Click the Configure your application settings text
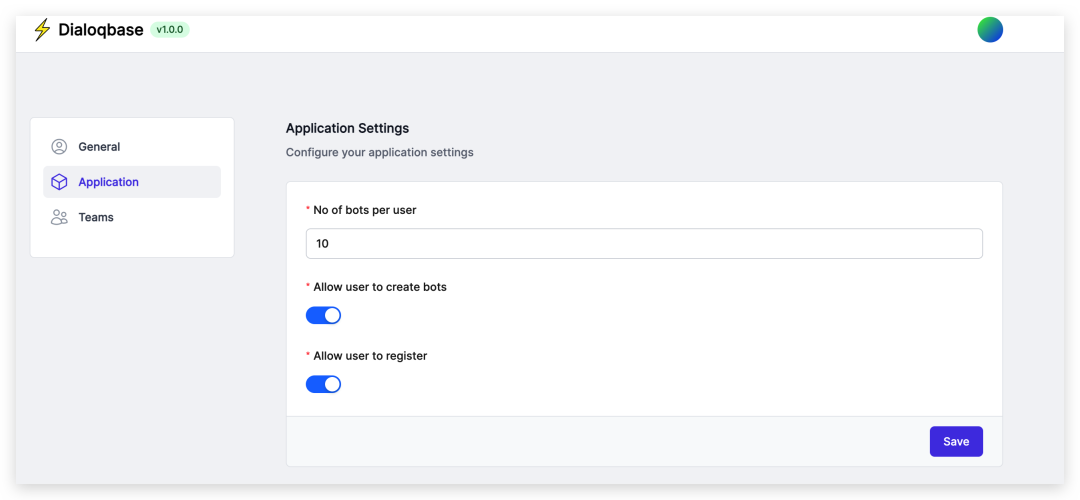 click(380, 152)
